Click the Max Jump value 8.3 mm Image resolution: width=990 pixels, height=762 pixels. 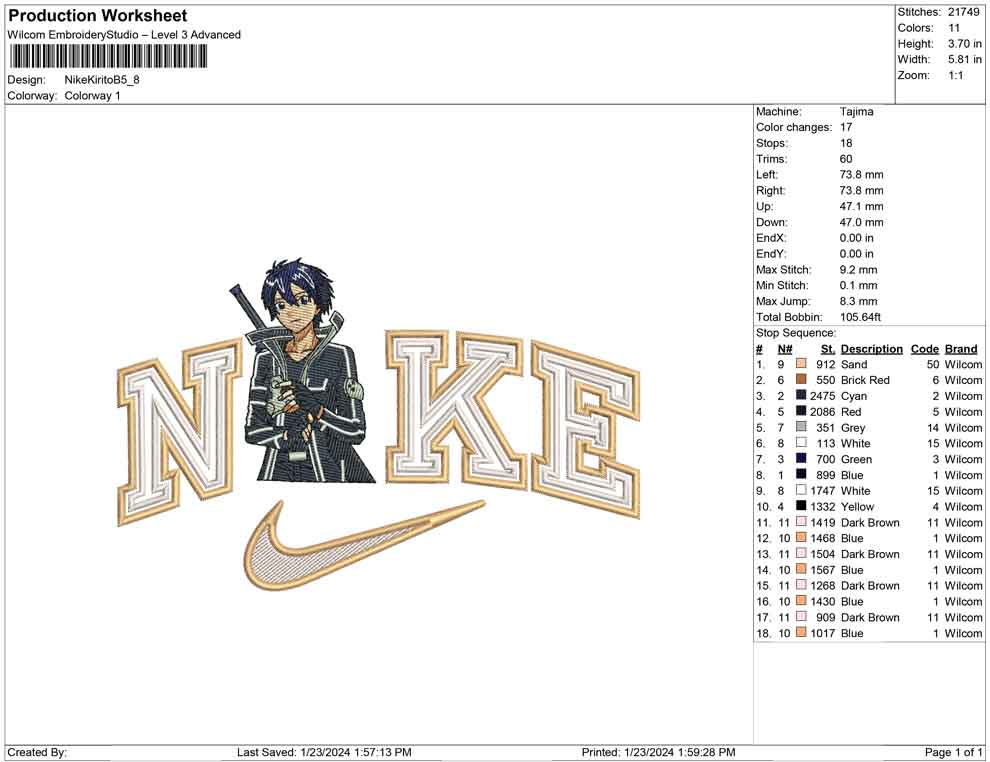tap(858, 301)
